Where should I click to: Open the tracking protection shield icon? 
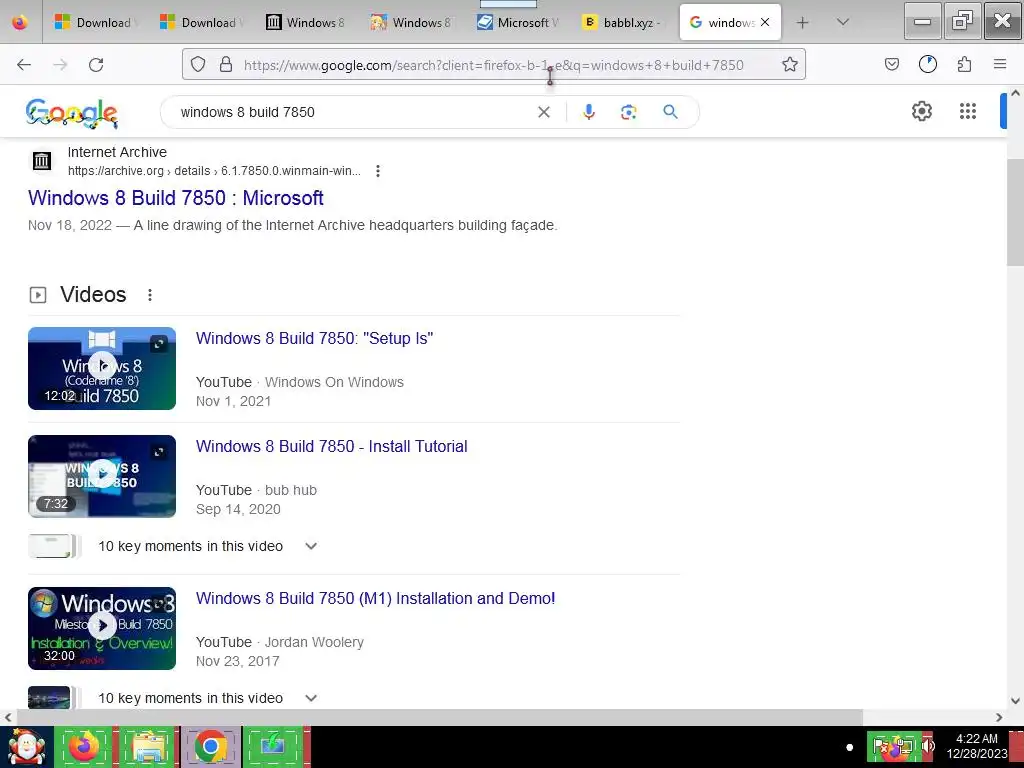(198, 65)
